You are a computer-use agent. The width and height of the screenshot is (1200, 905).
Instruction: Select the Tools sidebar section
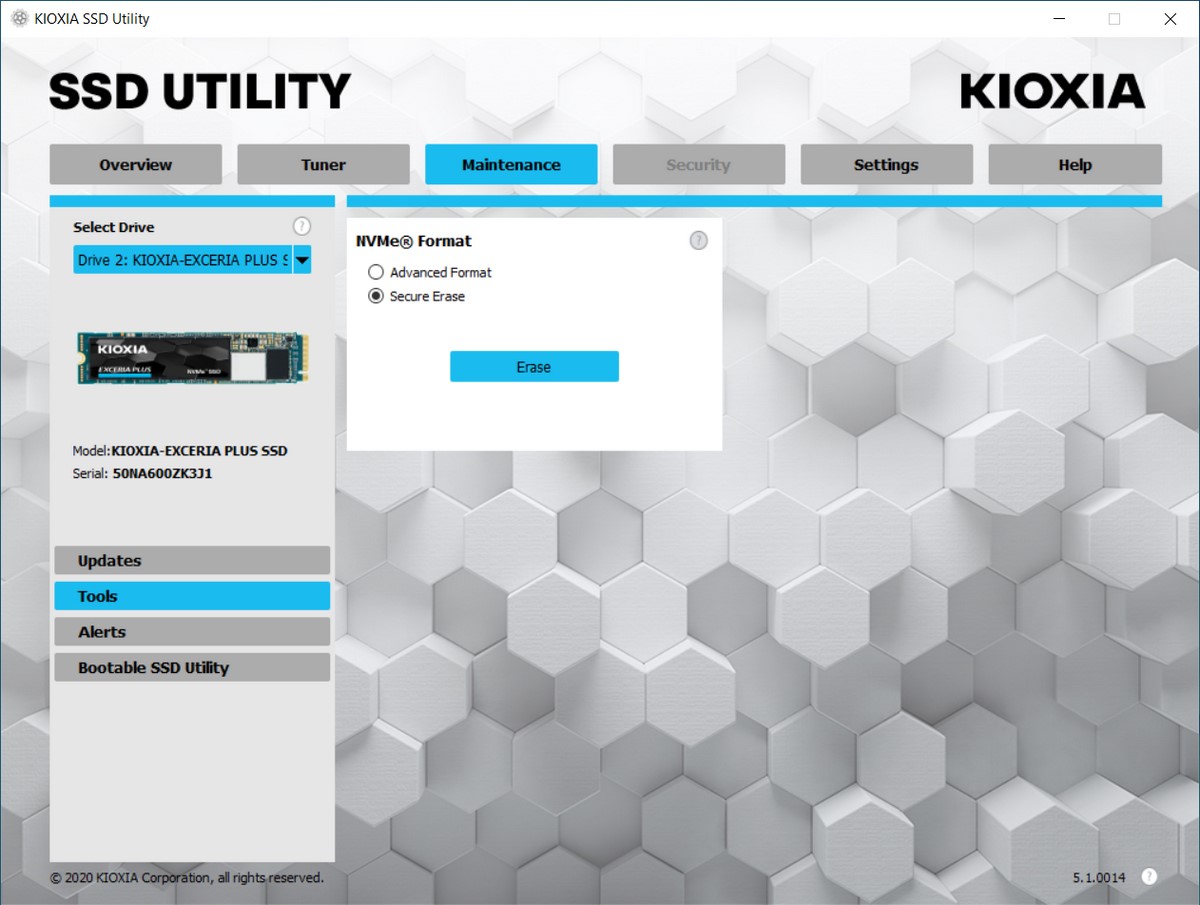point(192,596)
